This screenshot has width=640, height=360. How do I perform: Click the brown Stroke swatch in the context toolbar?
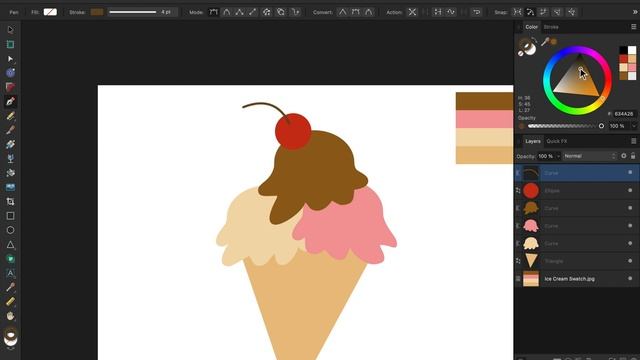tap(97, 12)
